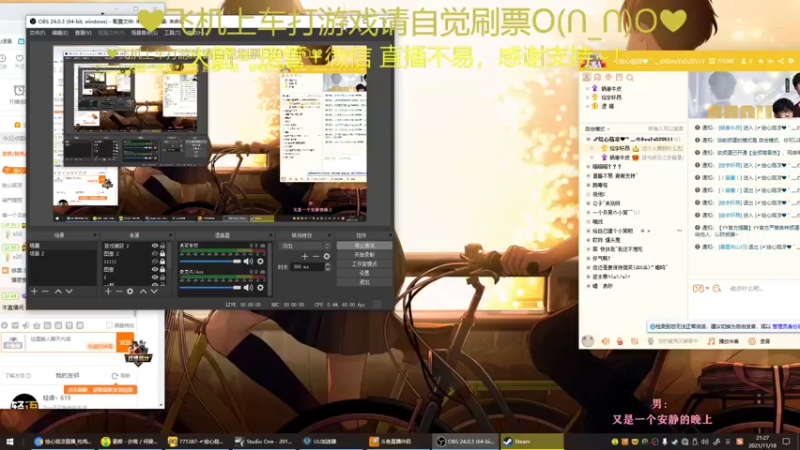Add a new source in OBS Sources panel
Image resolution: width=800 pixels, height=450 pixels.
[108, 291]
